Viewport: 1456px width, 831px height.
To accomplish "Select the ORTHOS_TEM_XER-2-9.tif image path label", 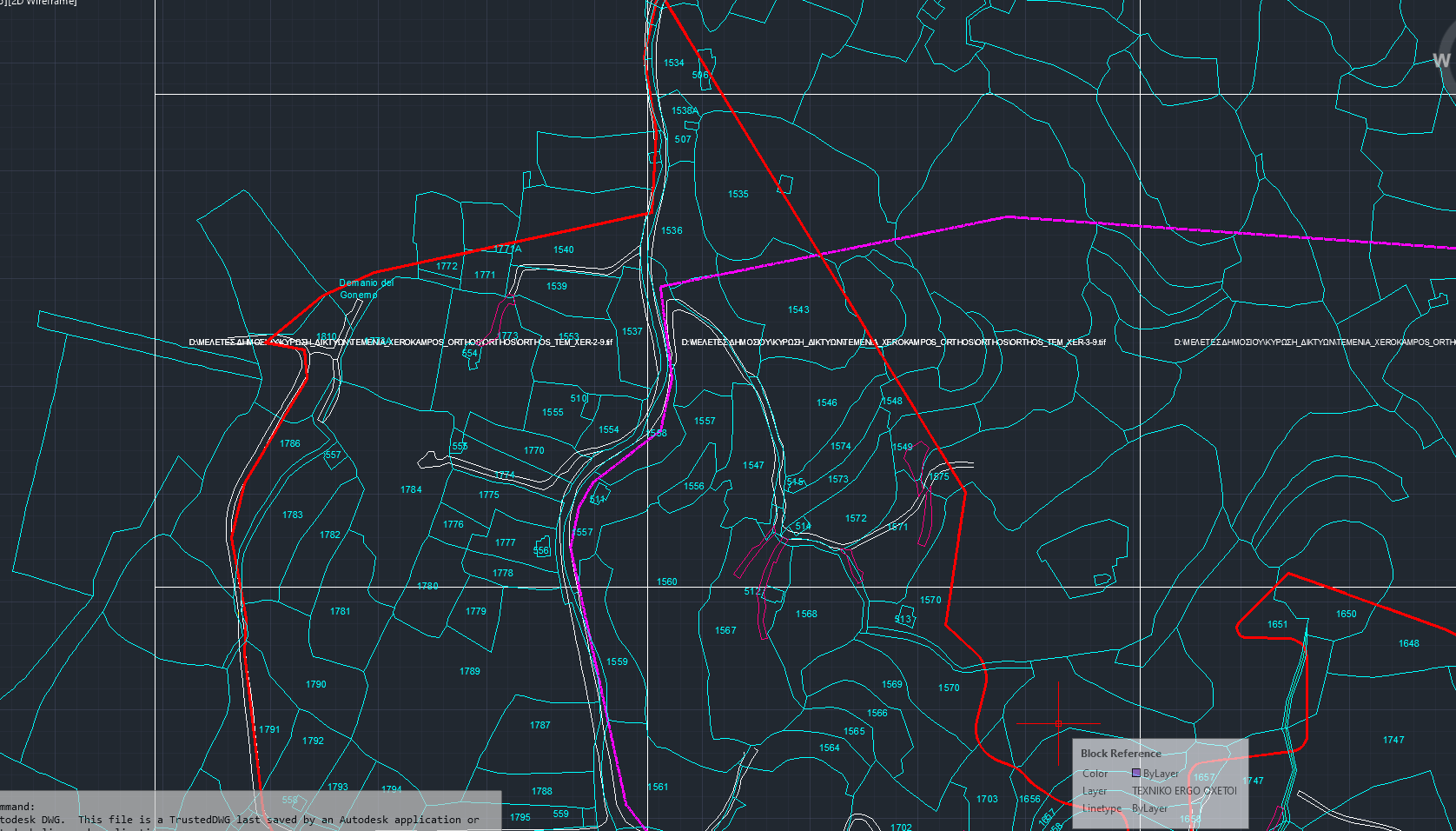I will pyautogui.click(x=400, y=342).
